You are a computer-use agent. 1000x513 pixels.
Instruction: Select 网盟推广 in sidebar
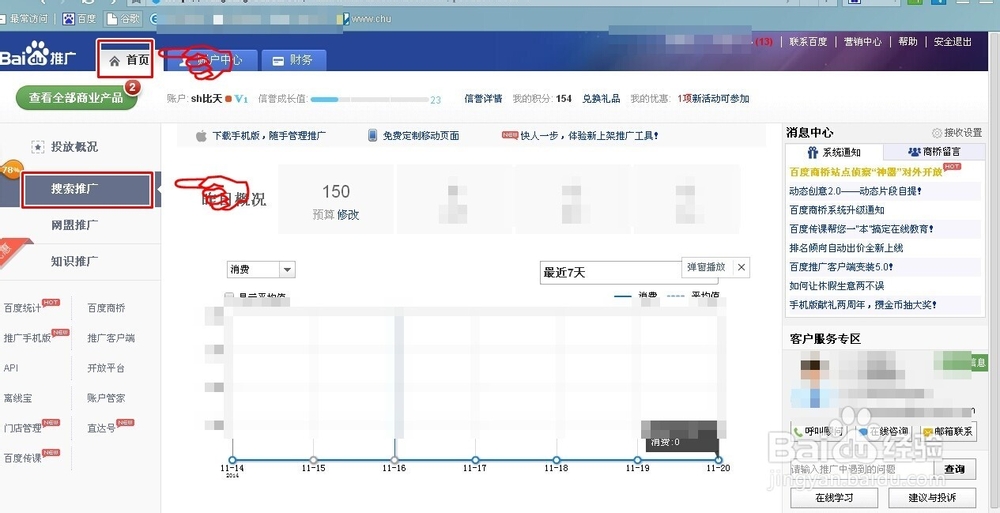(x=74, y=225)
